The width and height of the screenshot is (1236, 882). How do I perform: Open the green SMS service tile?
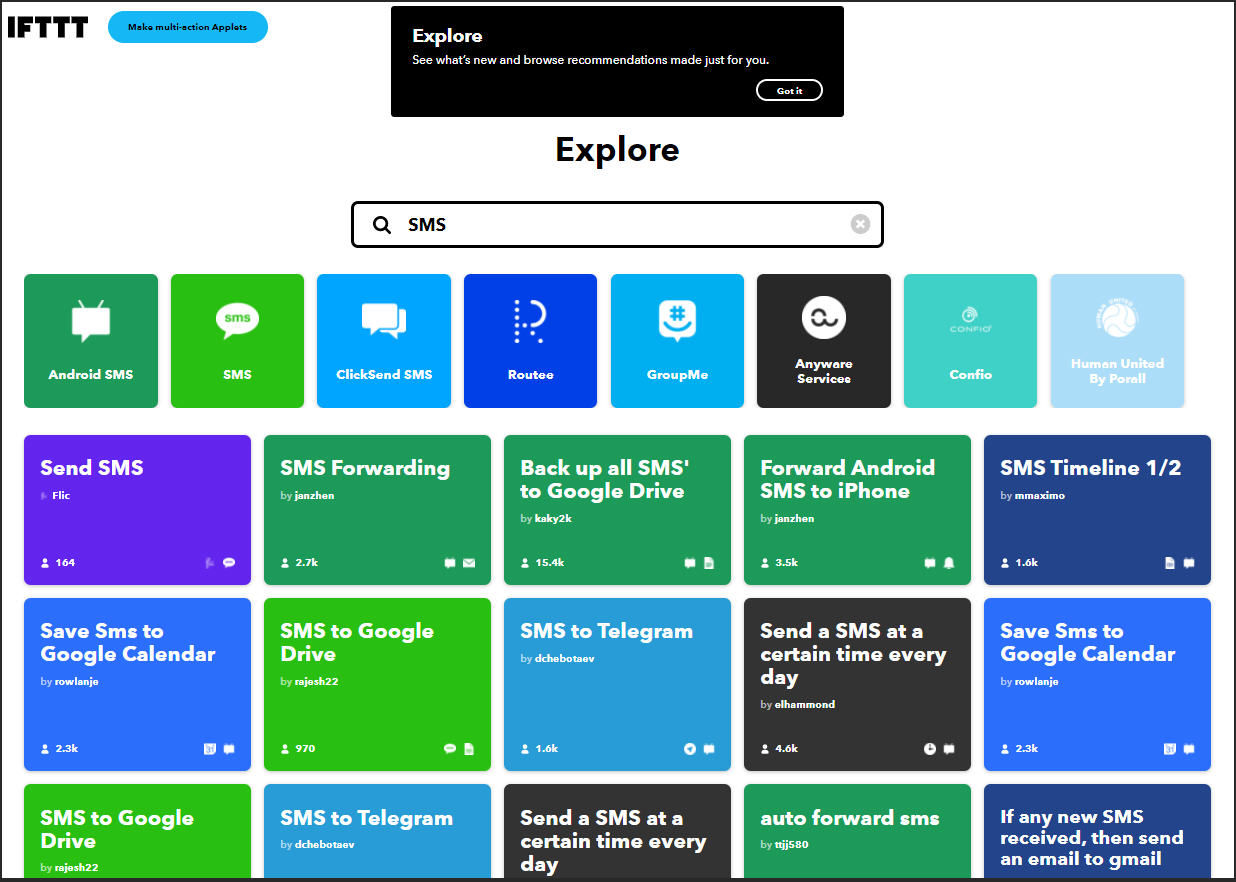tap(237, 341)
